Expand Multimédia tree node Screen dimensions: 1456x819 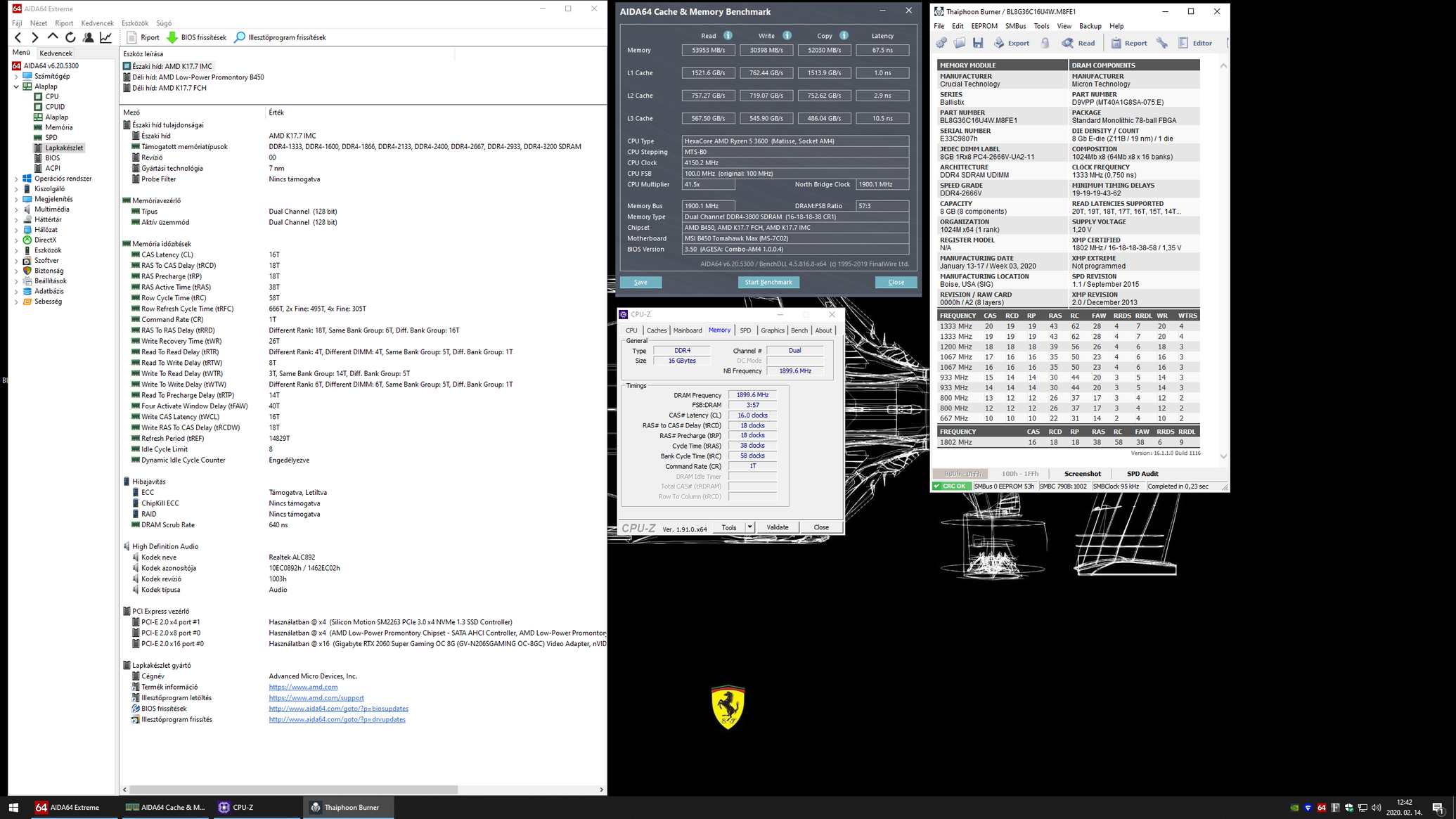pyautogui.click(x=16, y=209)
